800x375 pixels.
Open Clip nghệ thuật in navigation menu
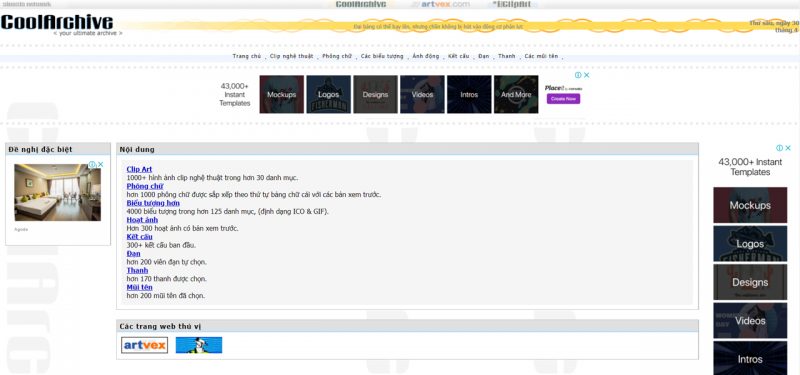(291, 56)
